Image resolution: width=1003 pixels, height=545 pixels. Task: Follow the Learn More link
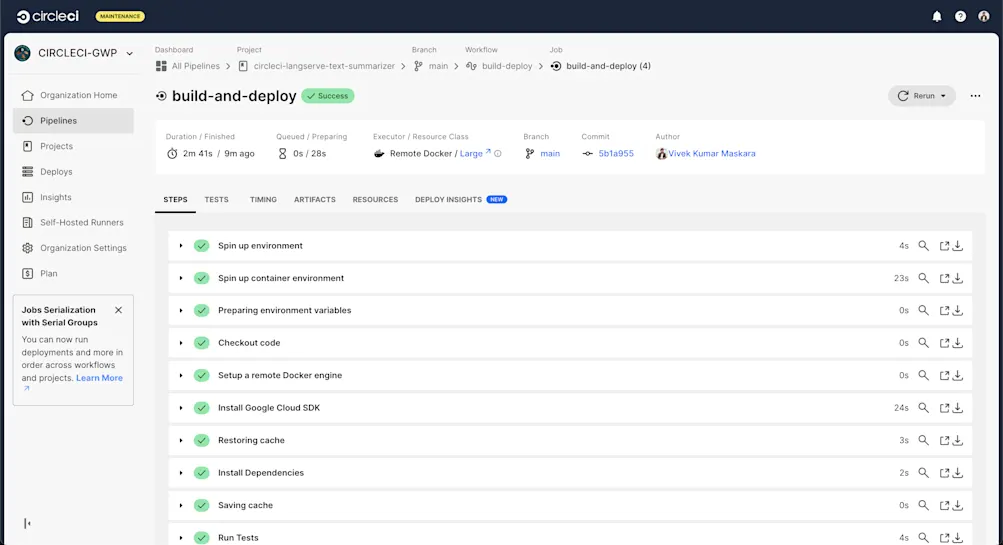coord(99,378)
